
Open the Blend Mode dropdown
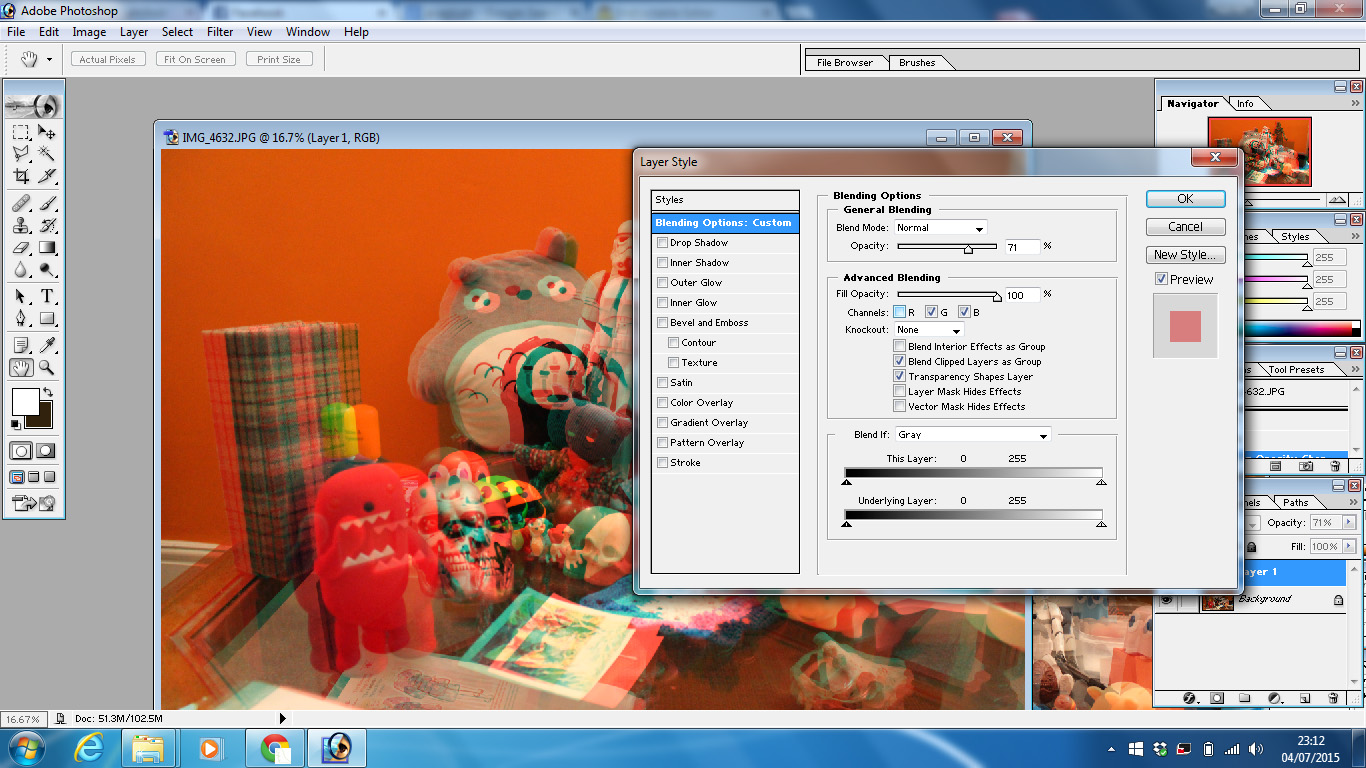[940, 228]
